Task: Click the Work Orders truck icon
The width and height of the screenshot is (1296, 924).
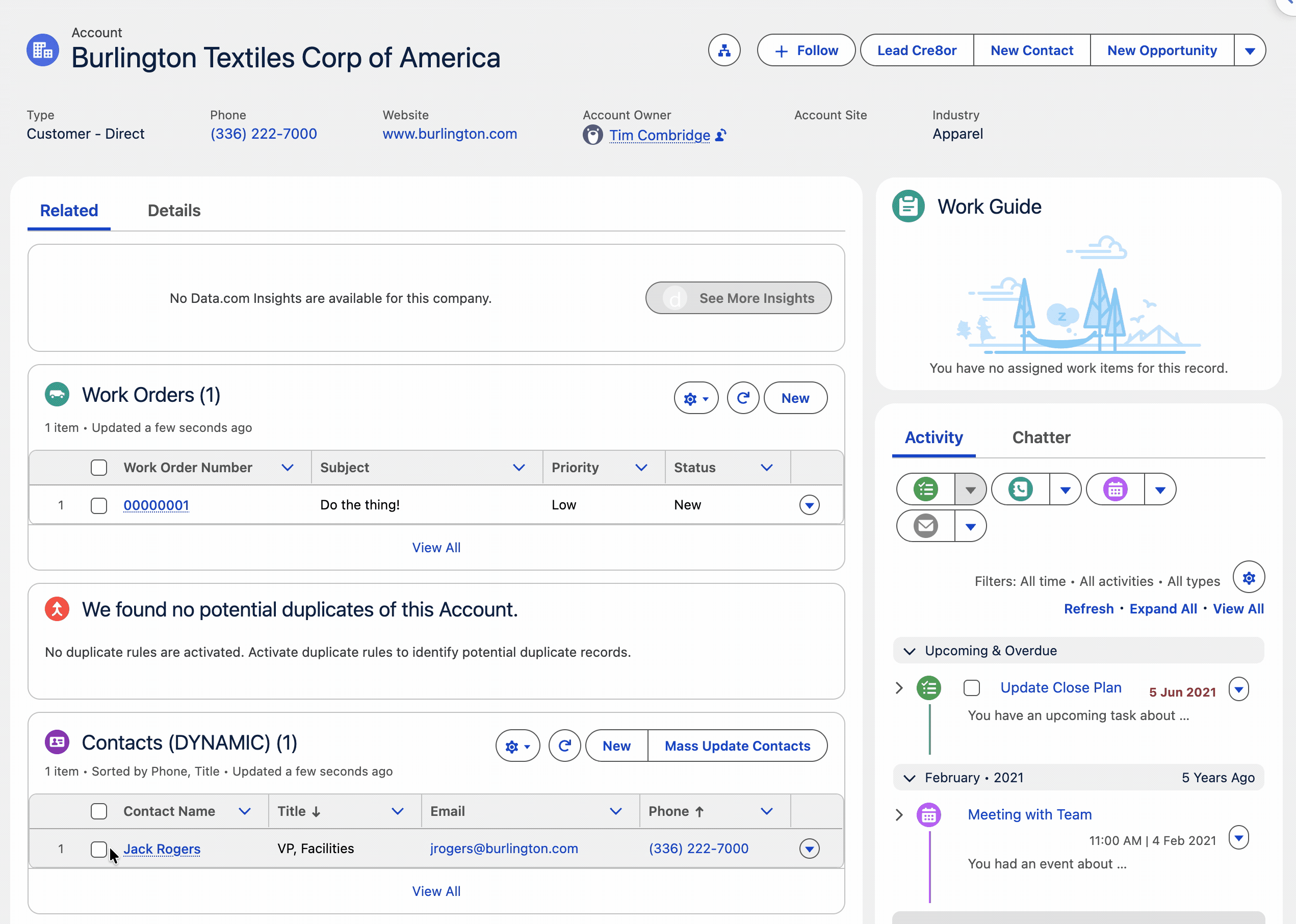Action: pyautogui.click(x=57, y=394)
